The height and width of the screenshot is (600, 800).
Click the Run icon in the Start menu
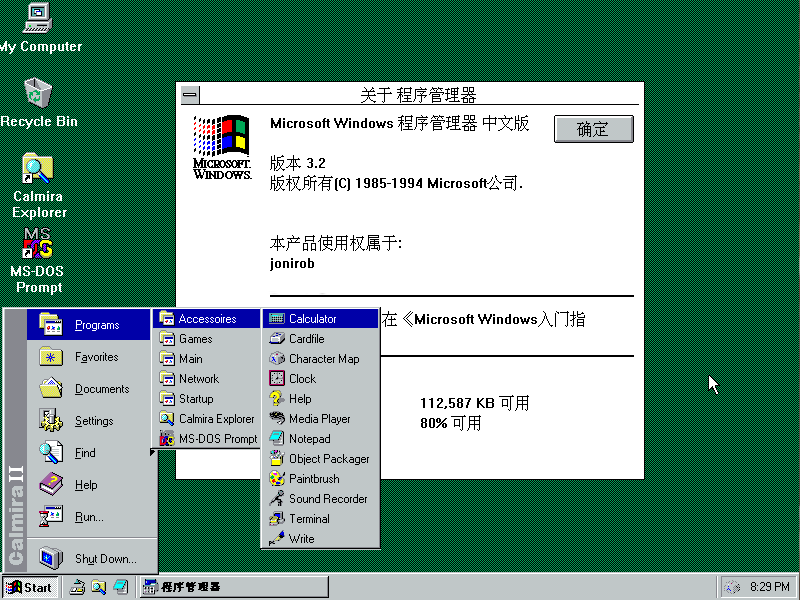[51, 516]
